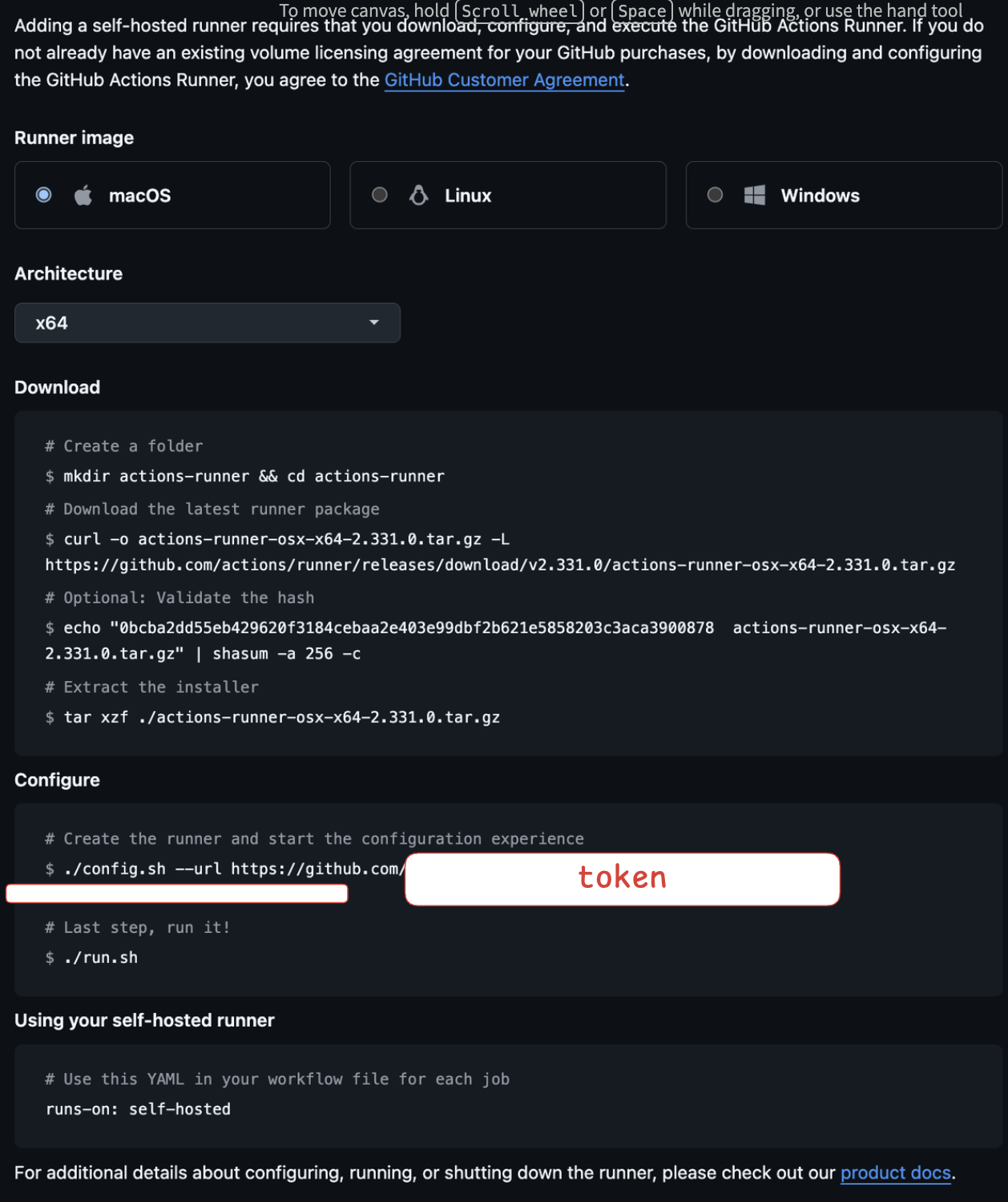Click the '# Extract the installer' comment

pyautogui.click(x=151, y=688)
